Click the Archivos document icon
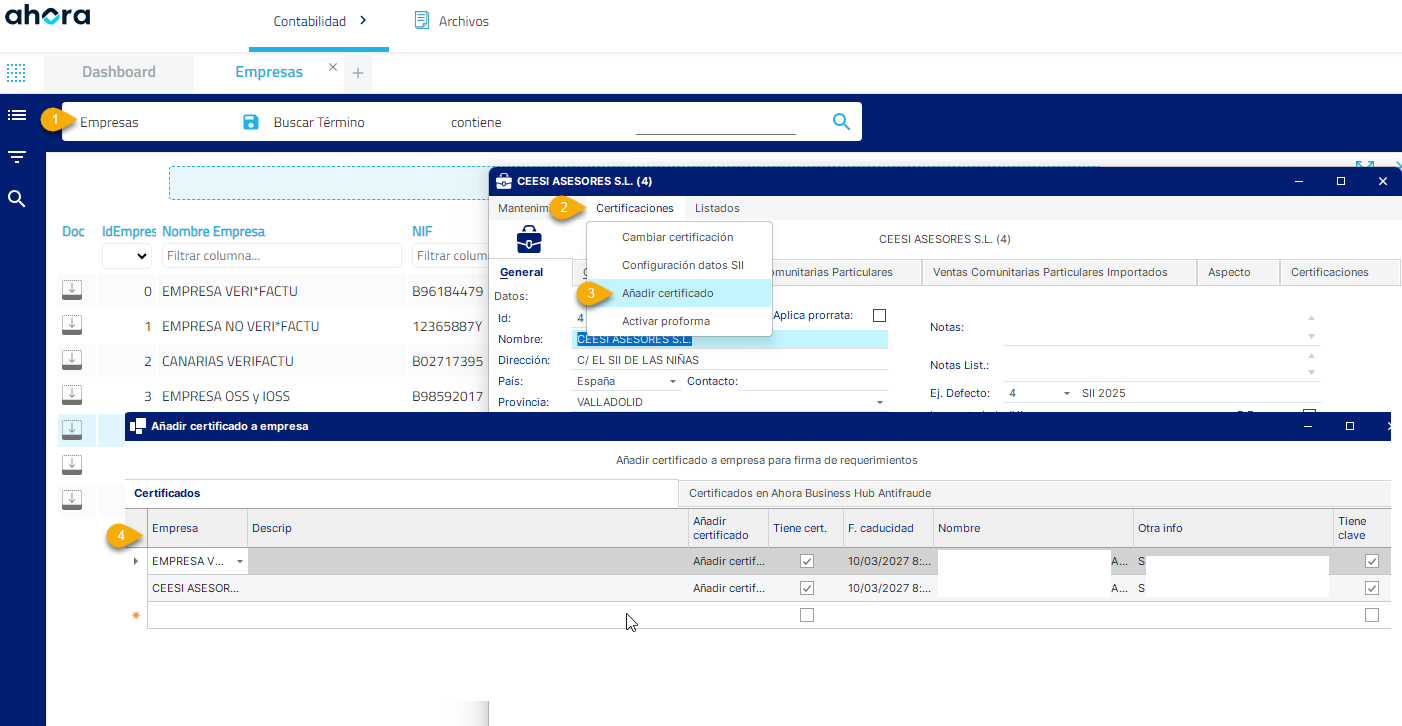The width and height of the screenshot is (1402, 726). coord(422,20)
